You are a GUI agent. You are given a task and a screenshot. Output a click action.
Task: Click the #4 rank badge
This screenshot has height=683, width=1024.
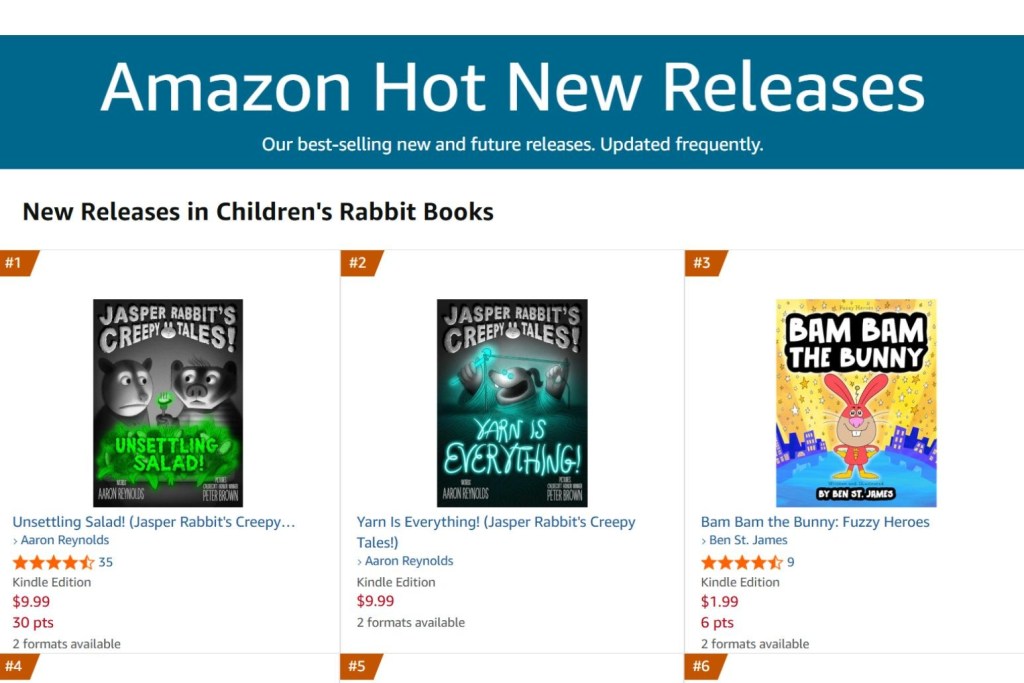16,666
